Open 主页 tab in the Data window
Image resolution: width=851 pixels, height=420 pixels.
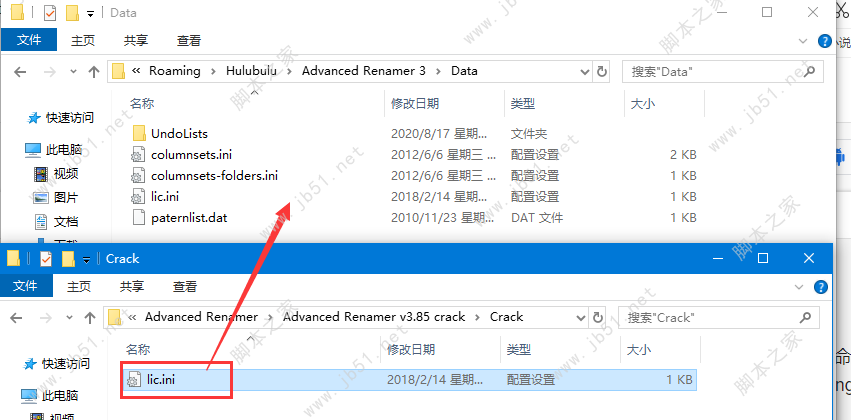(x=82, y=40)
